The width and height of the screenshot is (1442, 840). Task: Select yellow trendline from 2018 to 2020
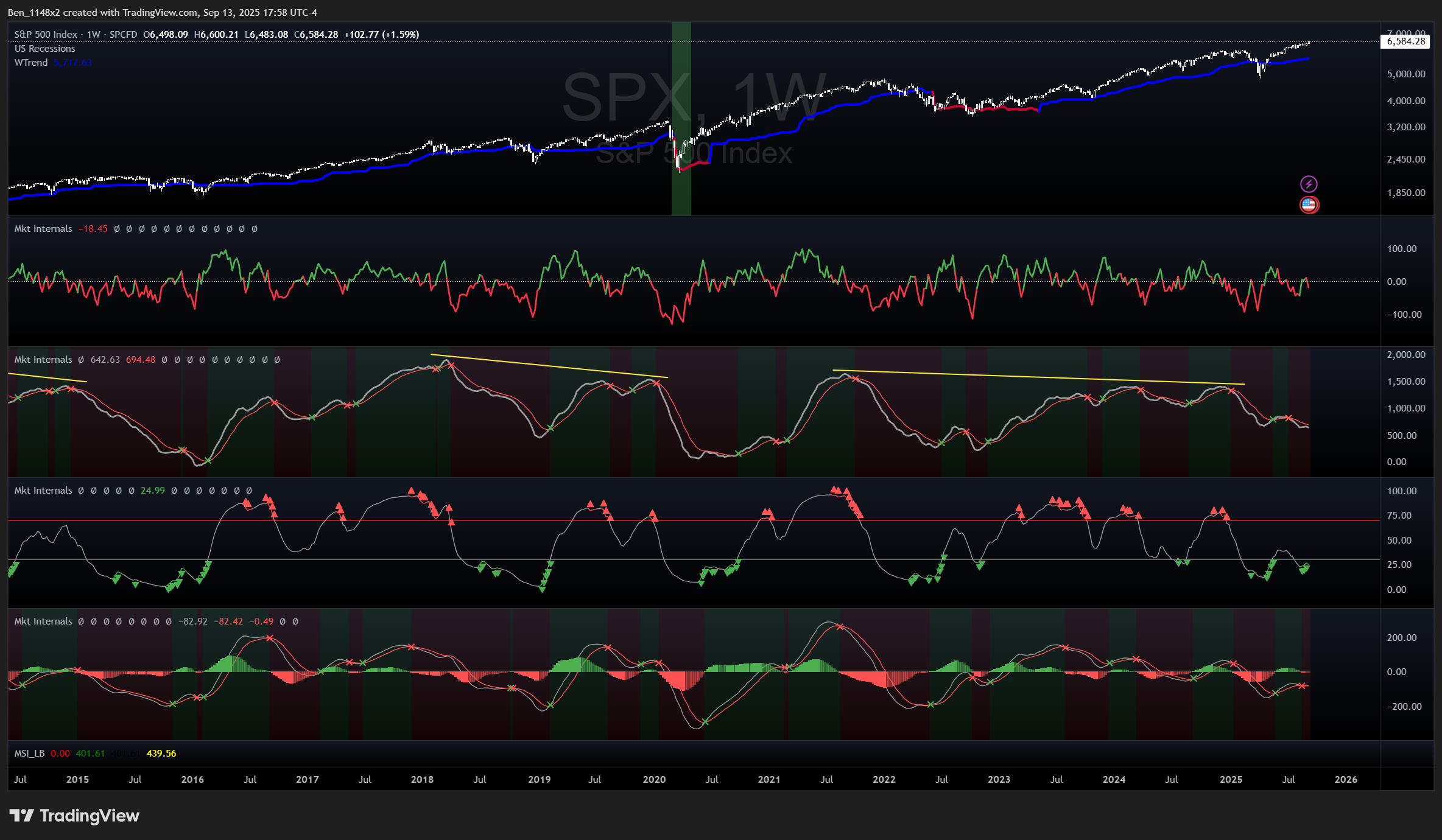pos(548,366)
